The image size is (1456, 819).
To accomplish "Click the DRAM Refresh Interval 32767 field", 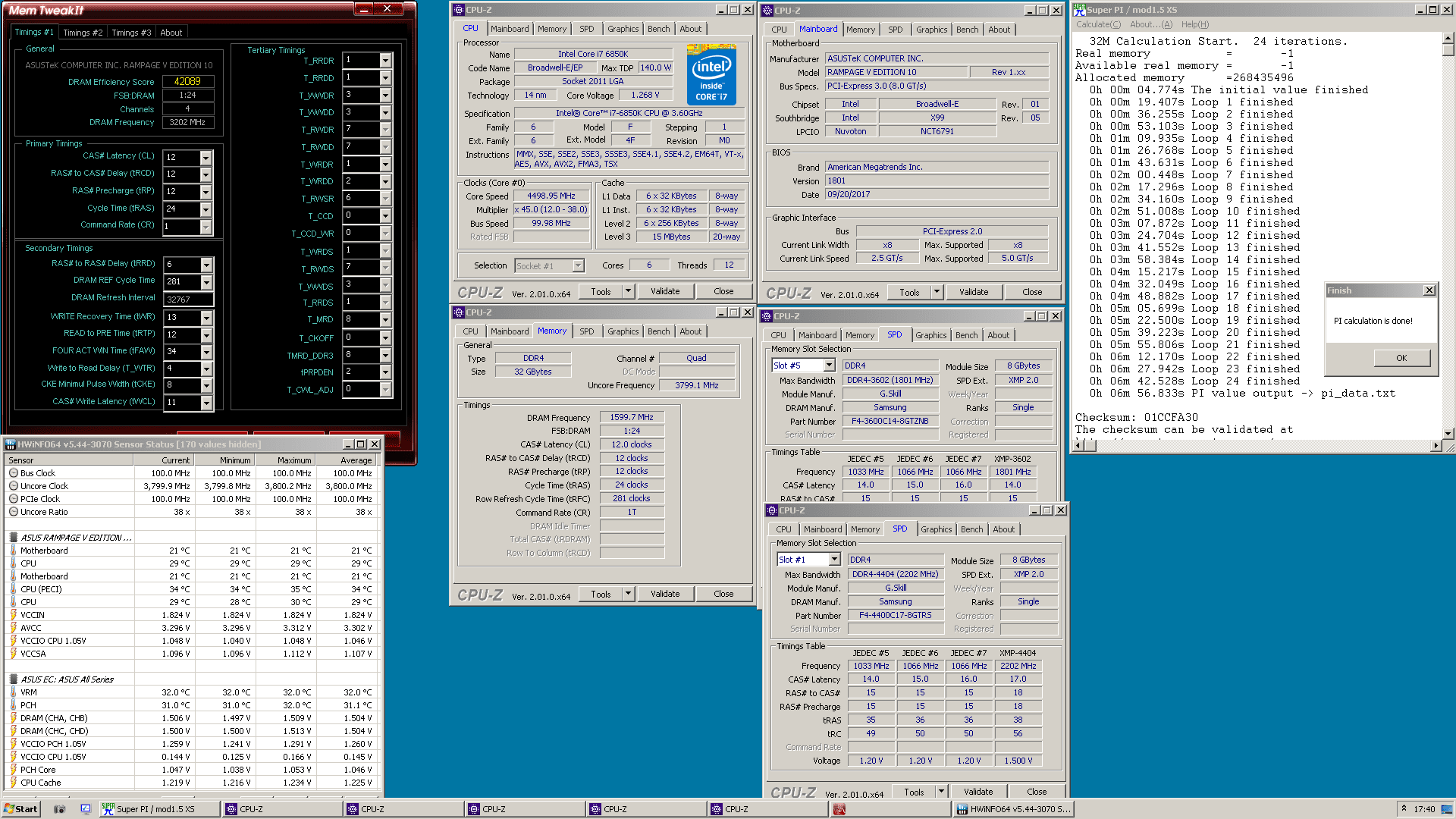I will point(188,300).
